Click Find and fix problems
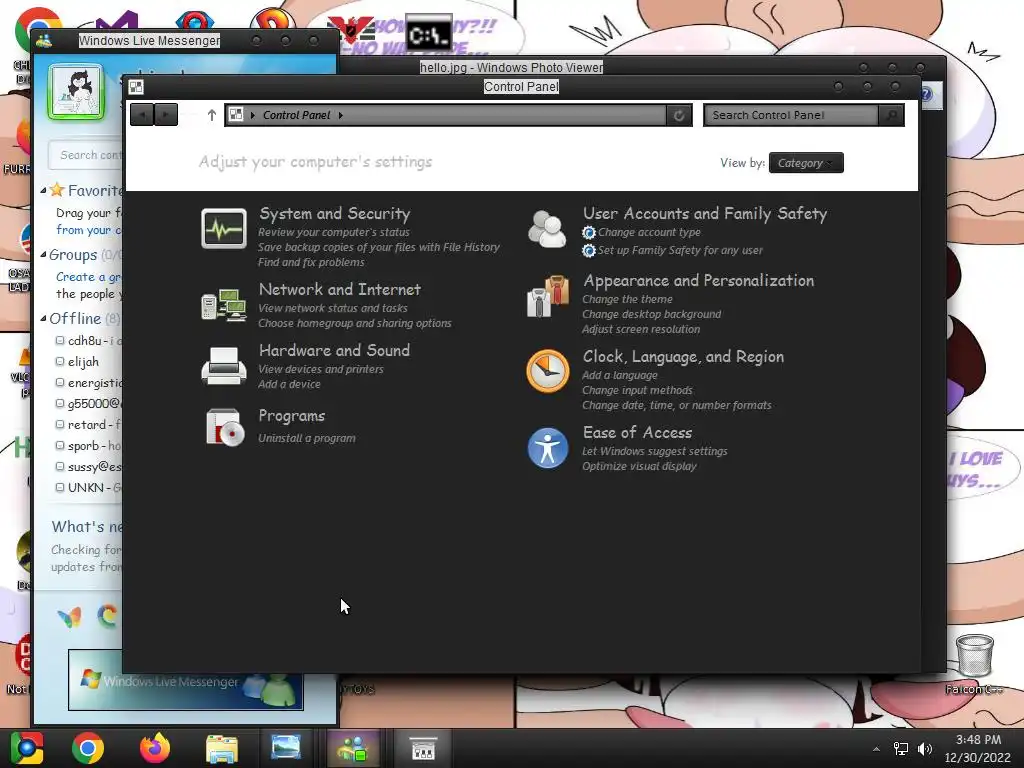This screenshot has height=768, width=1024. pyautogui.click(x=311, y=262)
